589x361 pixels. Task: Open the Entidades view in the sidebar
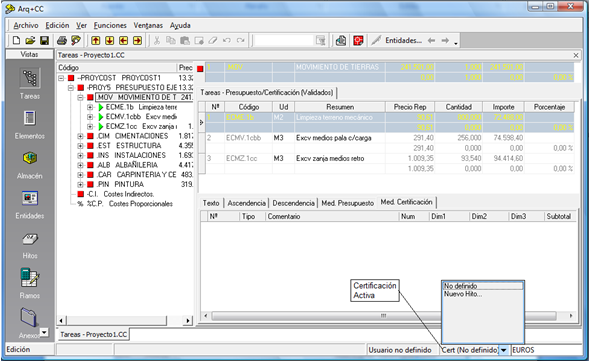point(30,204)
